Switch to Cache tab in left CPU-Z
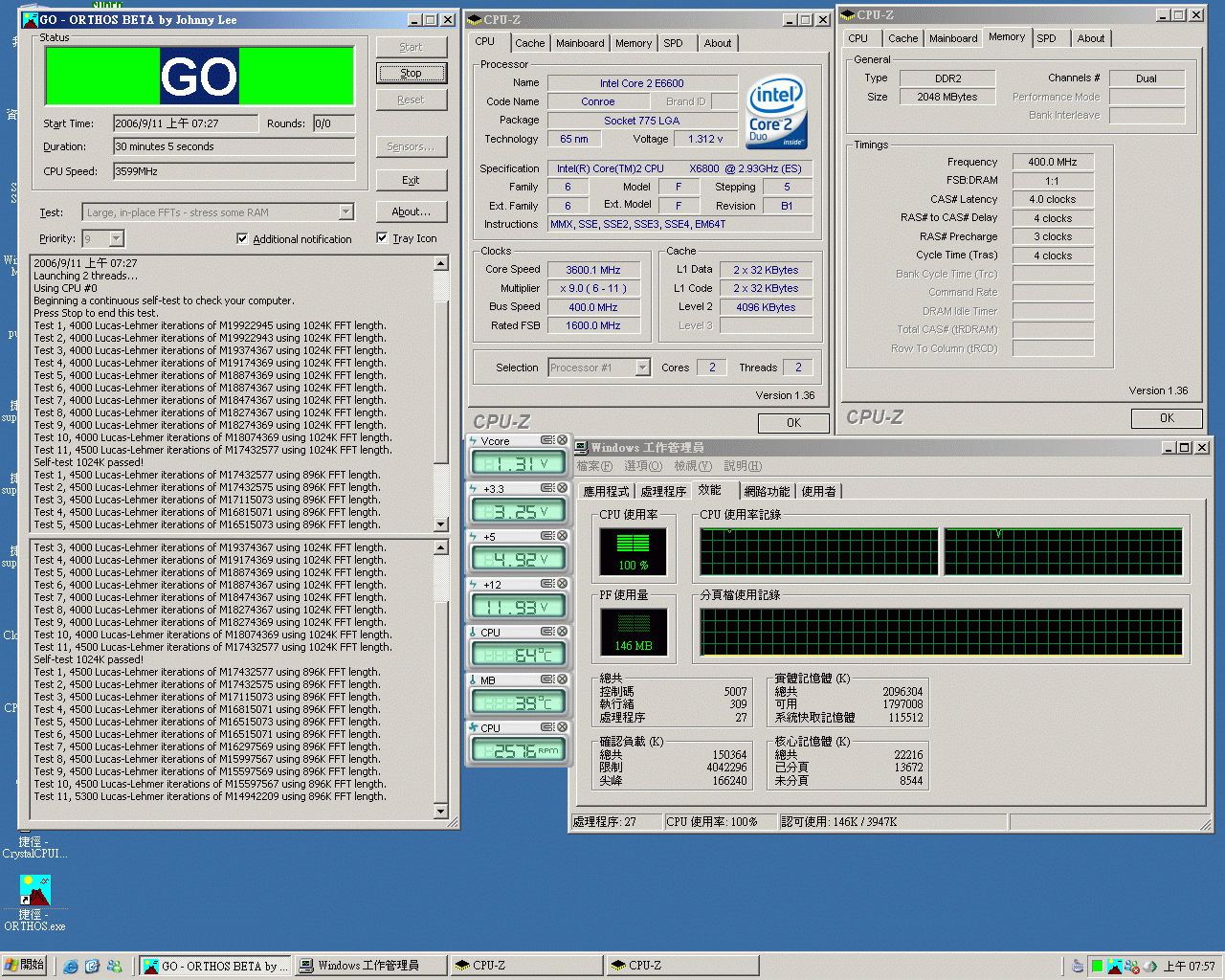The image size is (1225, 980). 529,43
